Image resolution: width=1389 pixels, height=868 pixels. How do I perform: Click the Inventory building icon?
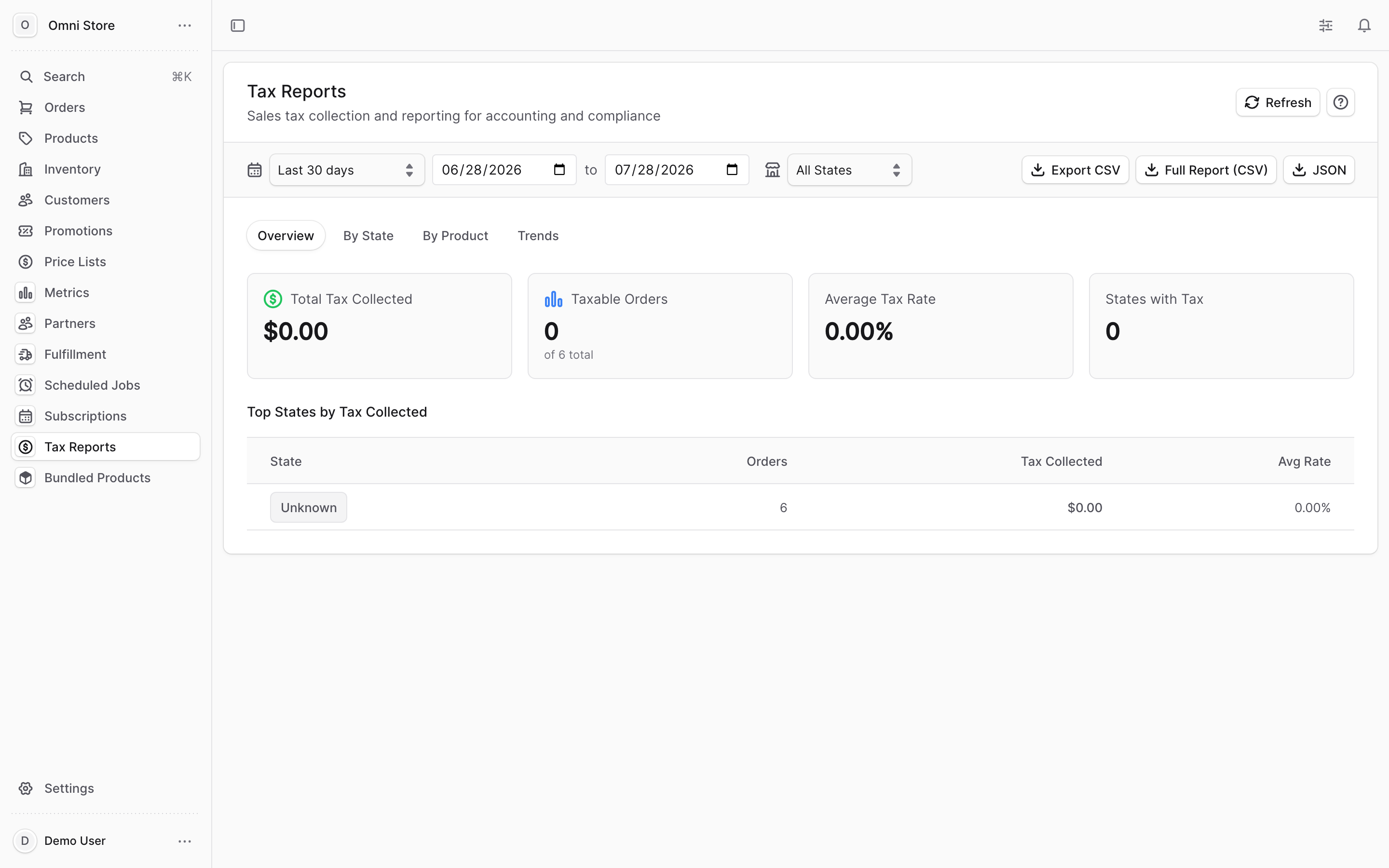click(x=25, y=169)
